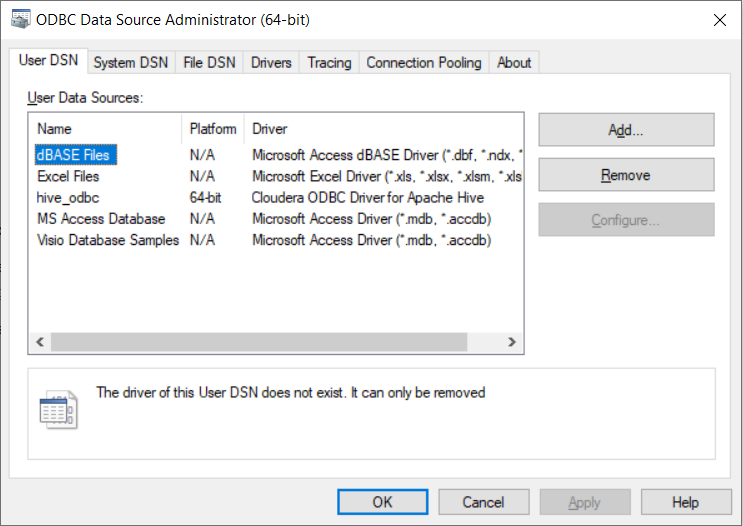743x526 pixels.
Task: Click the Microsoft Excel Driver cell
Action: [x=387, y=176]
